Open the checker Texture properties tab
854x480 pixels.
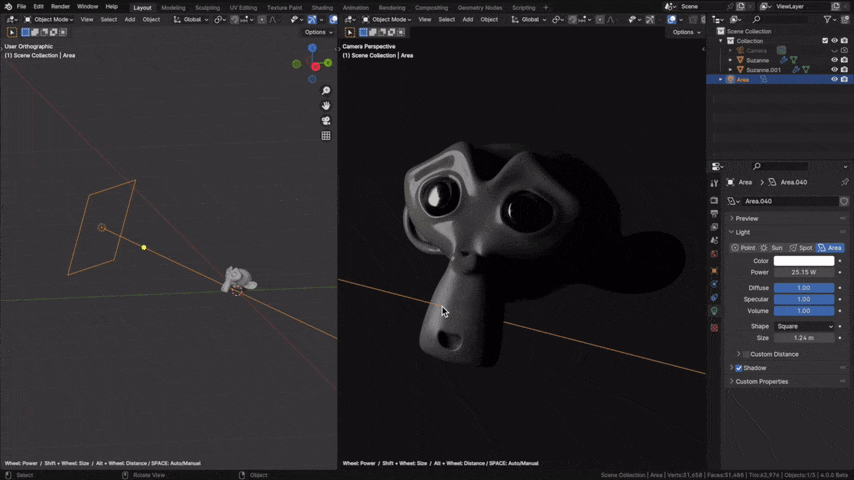click(x=714, y=328)
